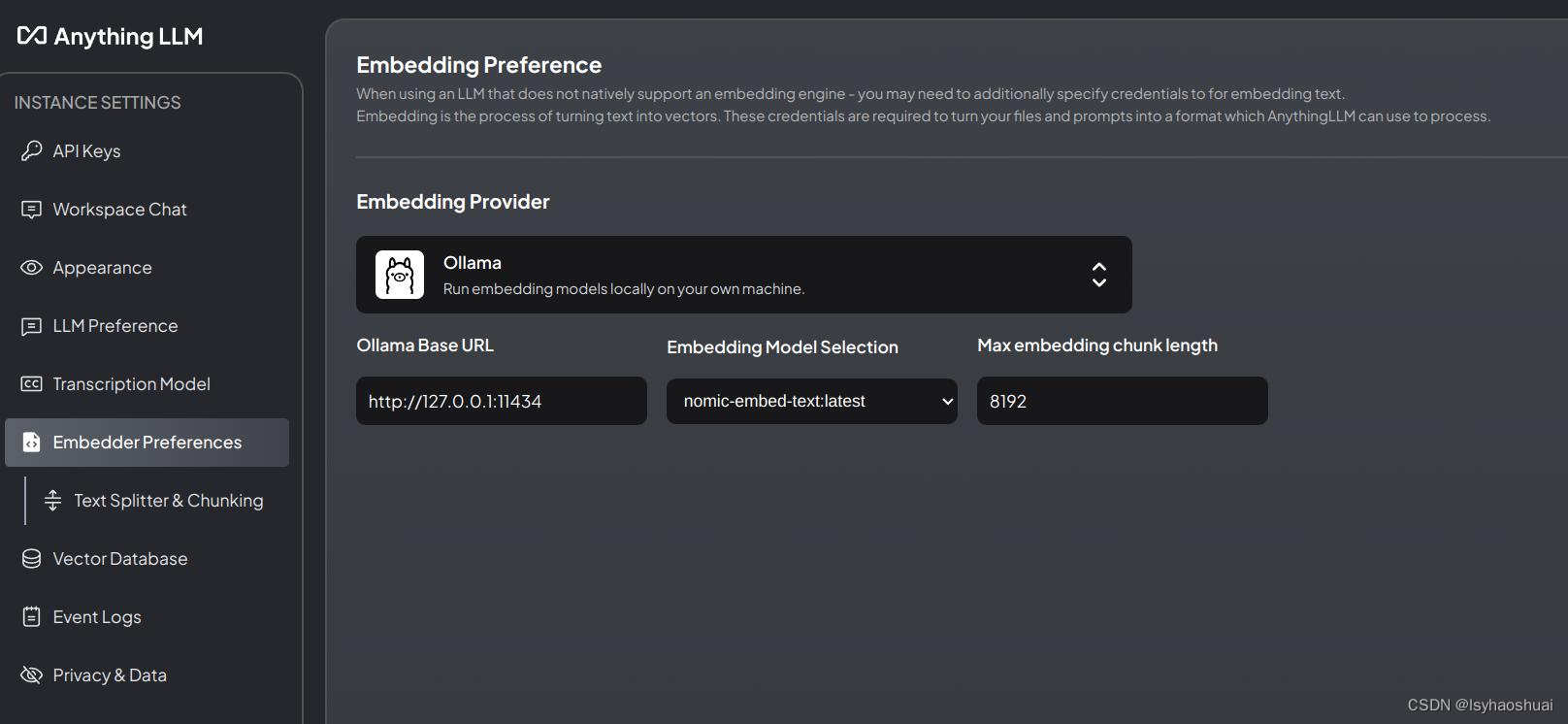Go to Vector Database settings
The image size is (1568, 724).
147,559
